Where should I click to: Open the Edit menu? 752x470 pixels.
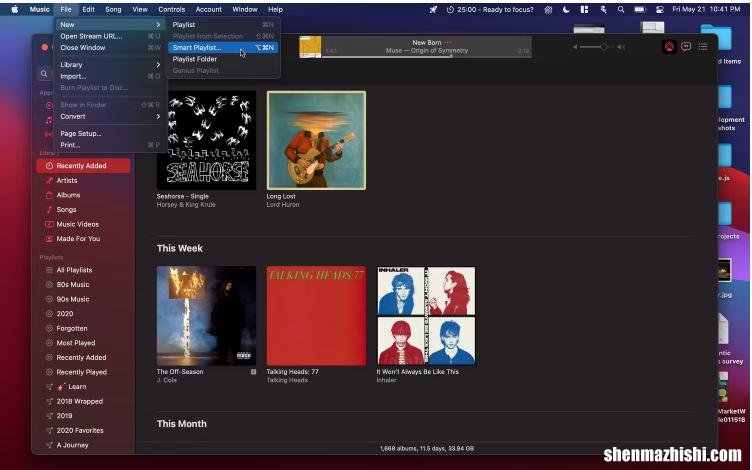pyautogui.click(x=88, y=9)
